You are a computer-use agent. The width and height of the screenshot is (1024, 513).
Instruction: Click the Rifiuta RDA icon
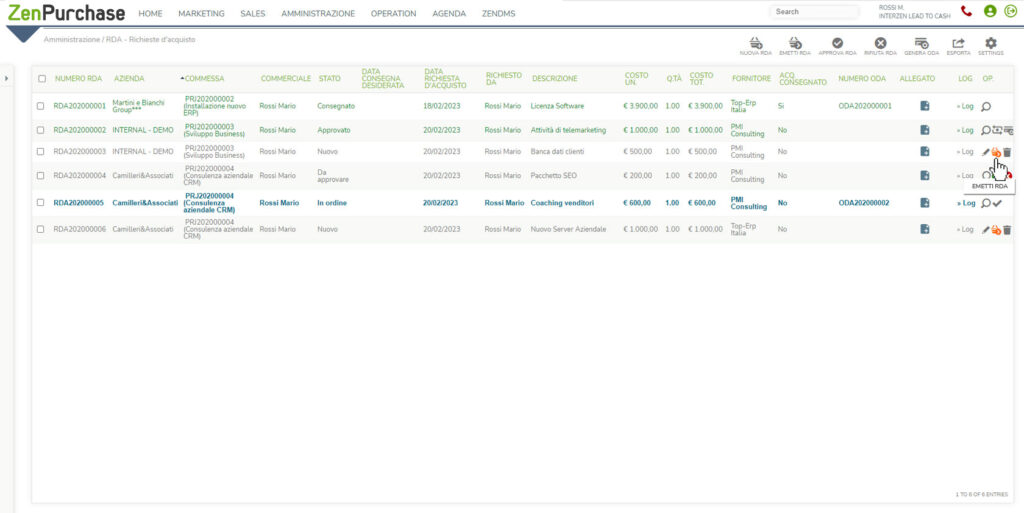[880, 43]
